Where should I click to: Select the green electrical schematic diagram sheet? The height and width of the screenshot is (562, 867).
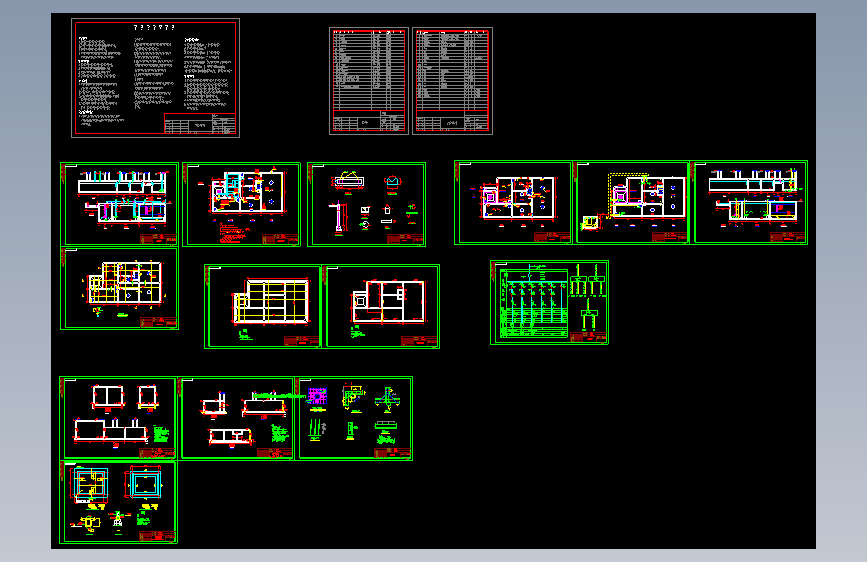[x=550, y=303]
